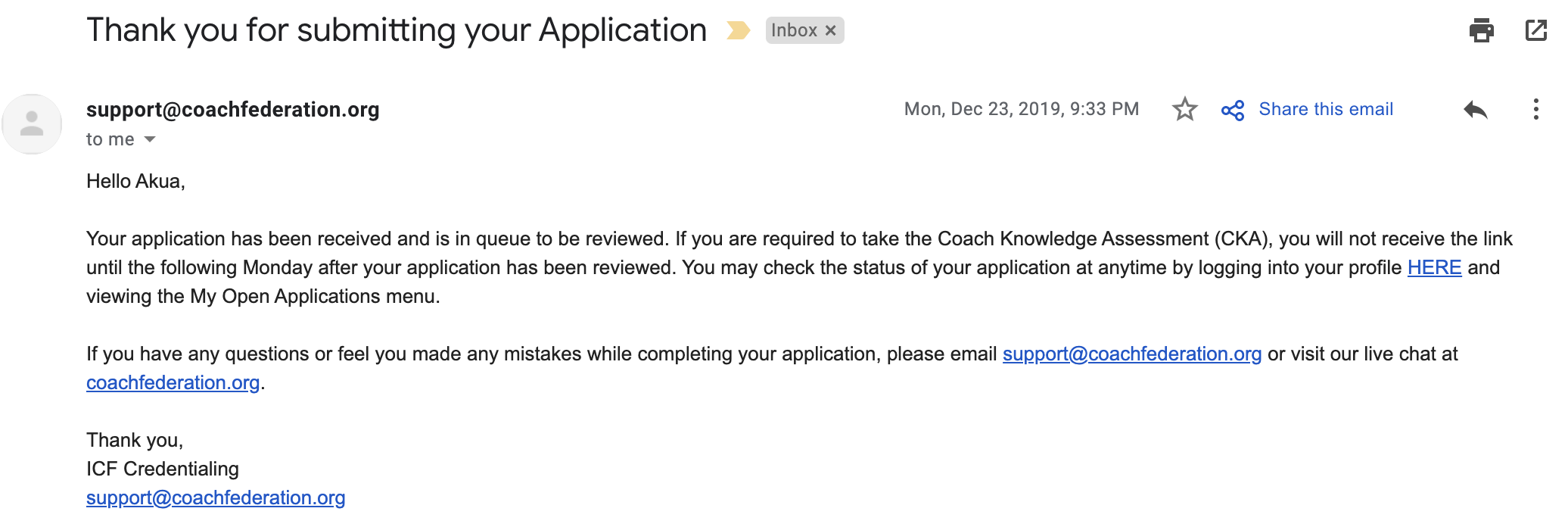Expand recipient details arrow next to 'to me'

(150, 139)
